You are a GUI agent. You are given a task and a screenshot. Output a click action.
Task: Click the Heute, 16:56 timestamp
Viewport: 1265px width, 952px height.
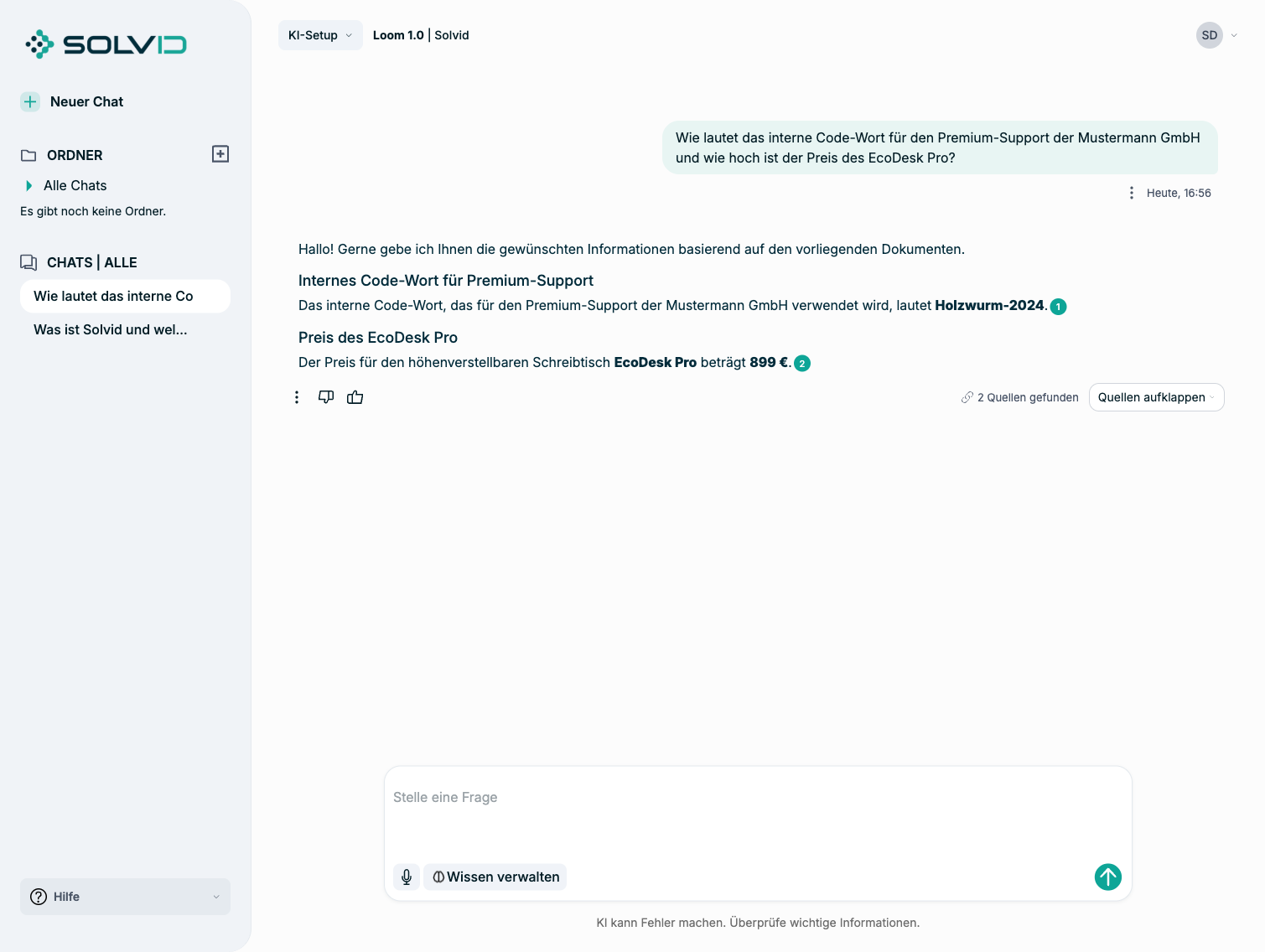[1179, 193]
